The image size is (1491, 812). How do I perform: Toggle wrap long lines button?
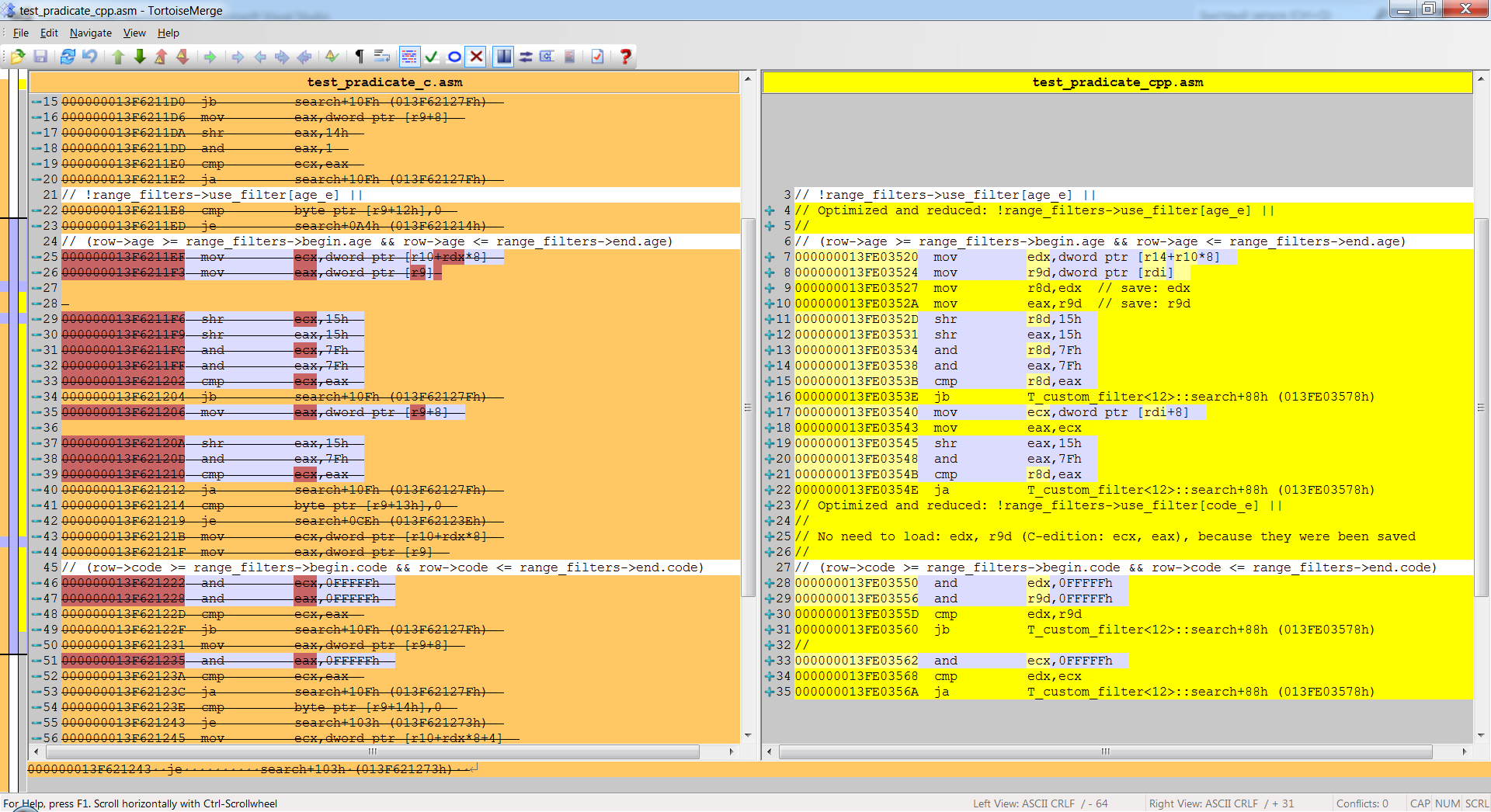pos(381,57)
